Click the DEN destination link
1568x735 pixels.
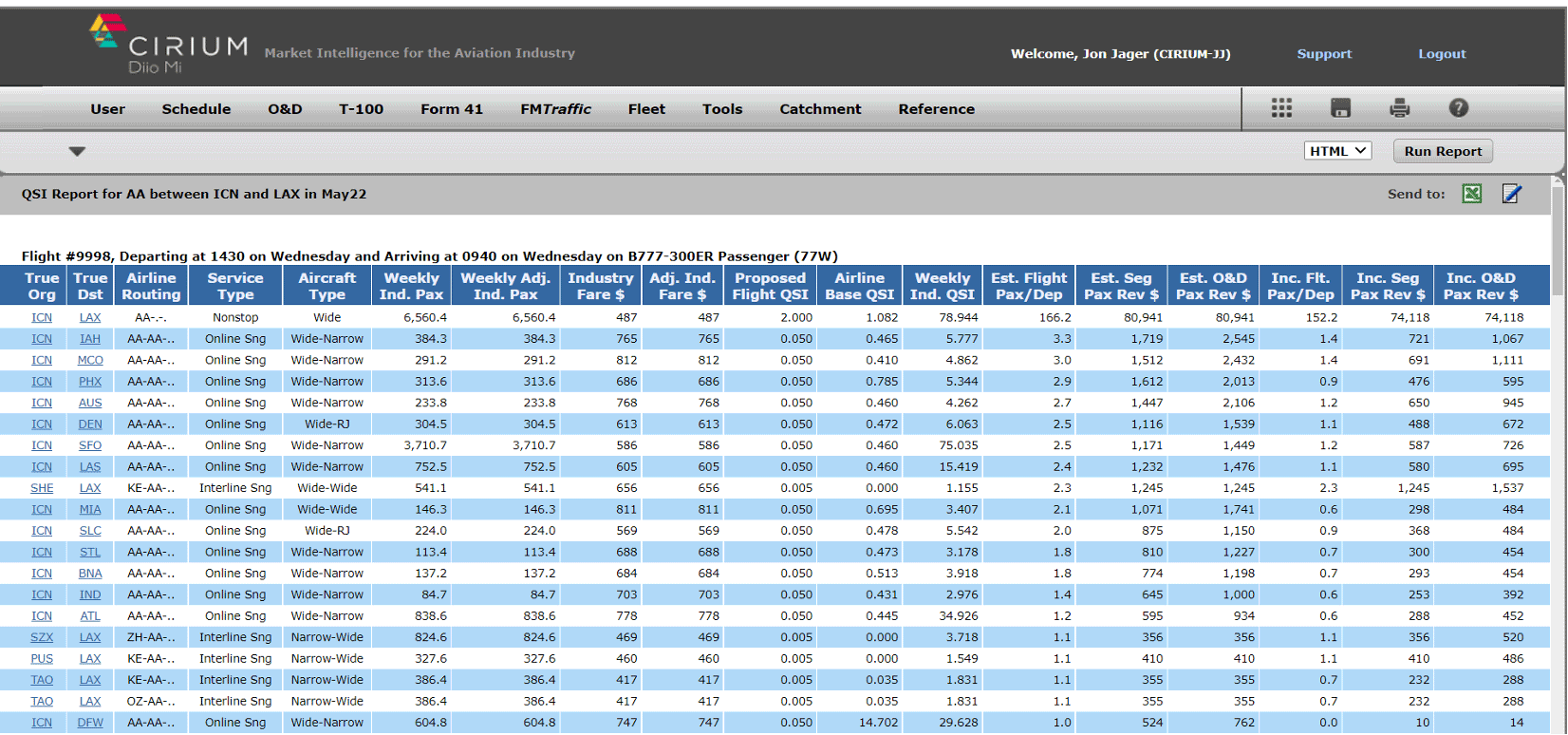(x=90, y=424)
